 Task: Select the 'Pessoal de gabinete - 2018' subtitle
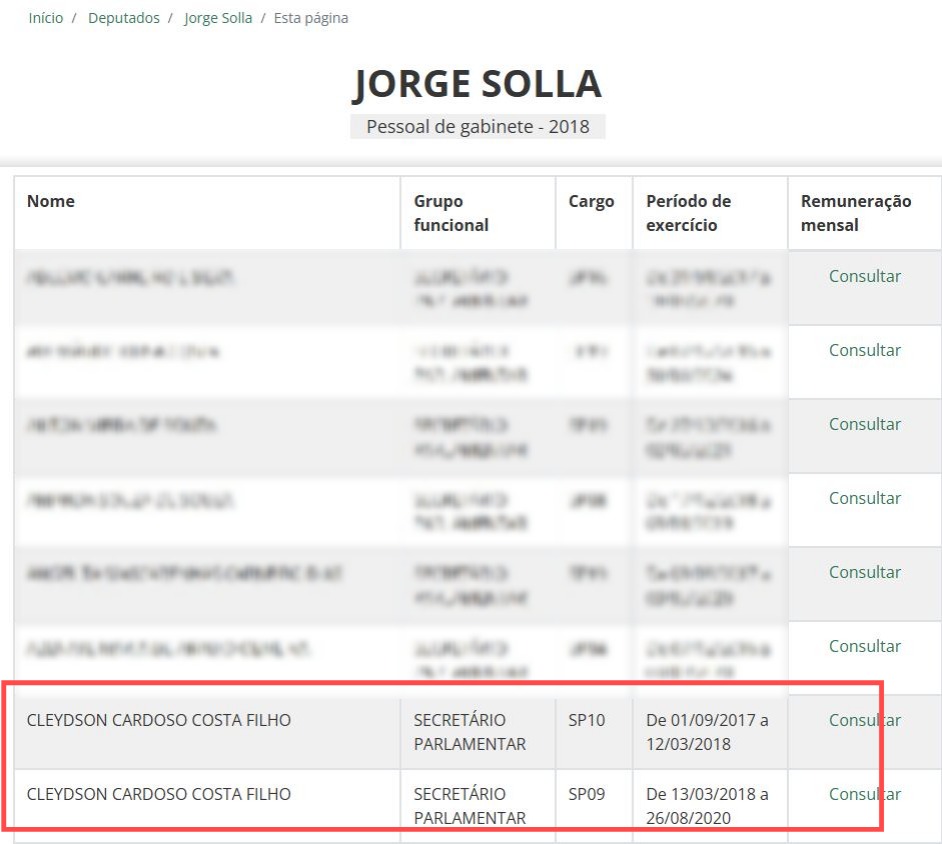coord(477,127)
